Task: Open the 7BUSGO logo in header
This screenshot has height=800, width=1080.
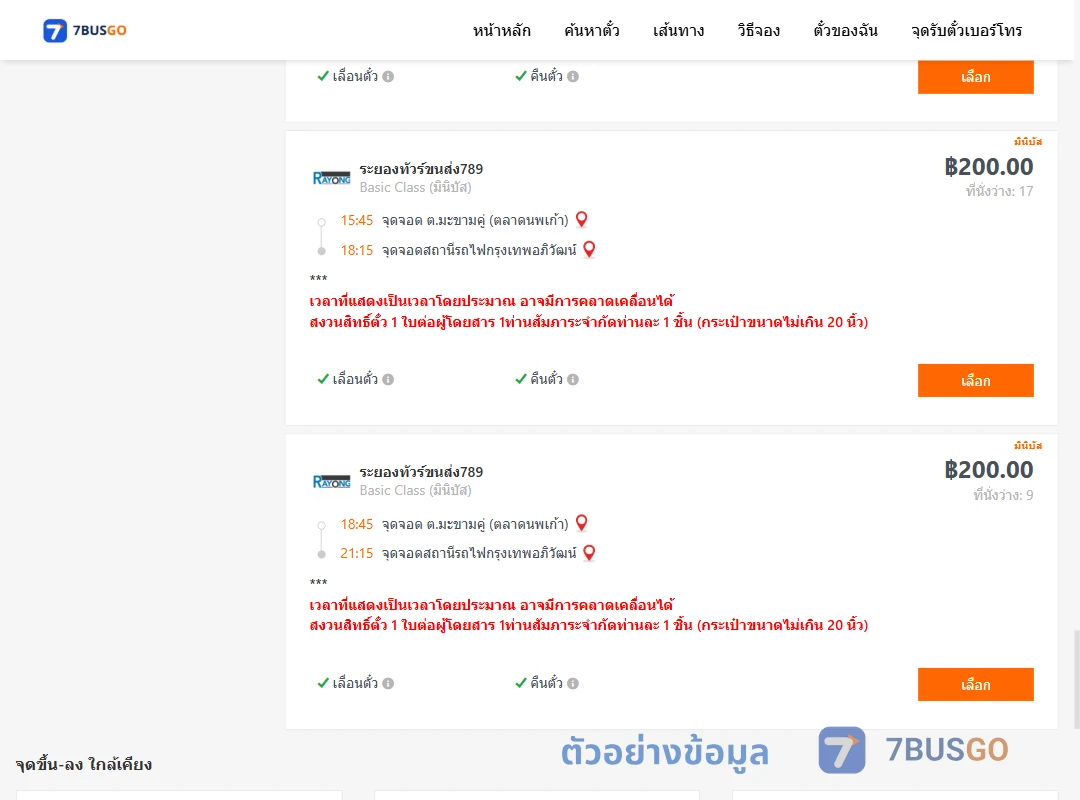Action: [85, 30]
